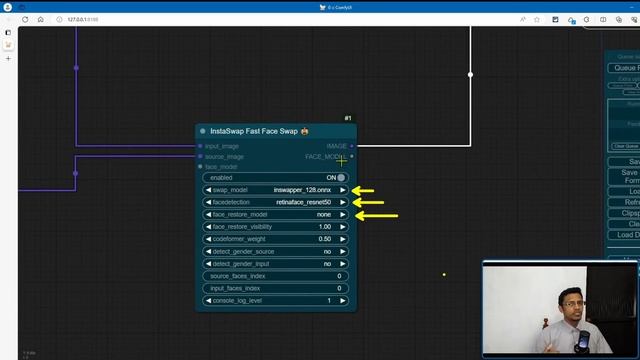Image resolution: width=640 pixels, height=360 pixels.
Task: Click the Save button in ComfyUI menu
Action: [624, 162]
